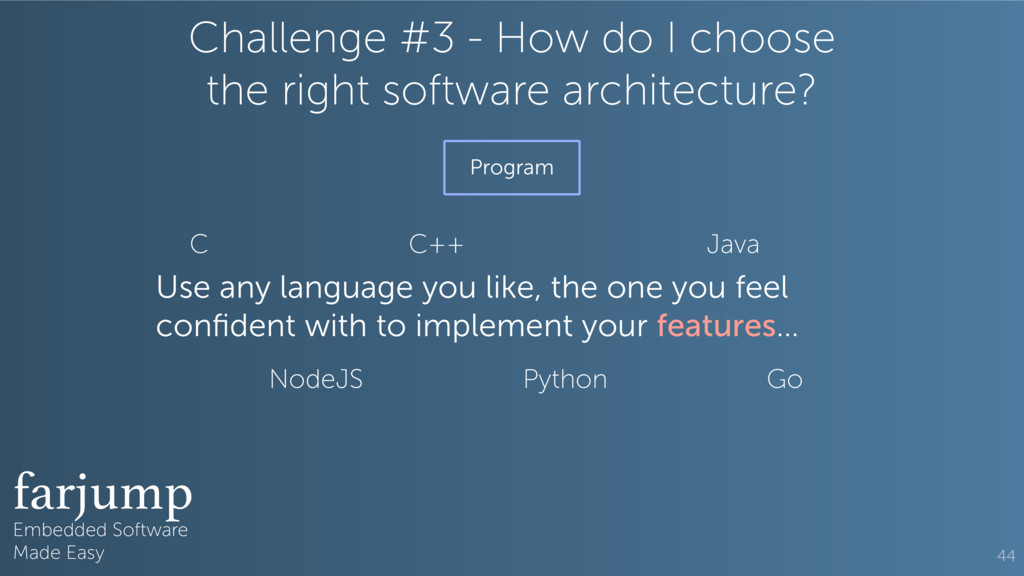Click the C++ language label
This screenshot has width=1024, height=576.
point(436,244)
